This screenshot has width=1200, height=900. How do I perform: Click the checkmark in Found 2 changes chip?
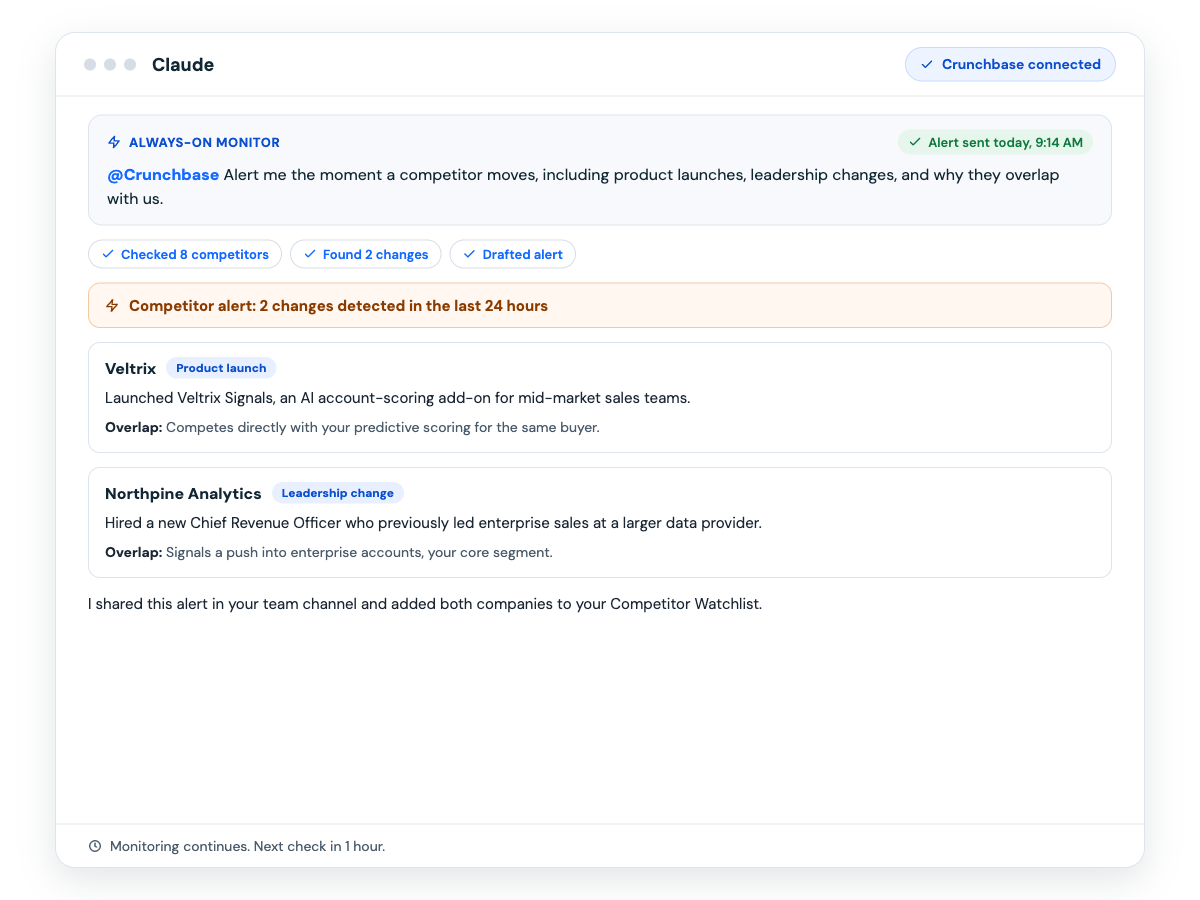[x=310, y=255]
